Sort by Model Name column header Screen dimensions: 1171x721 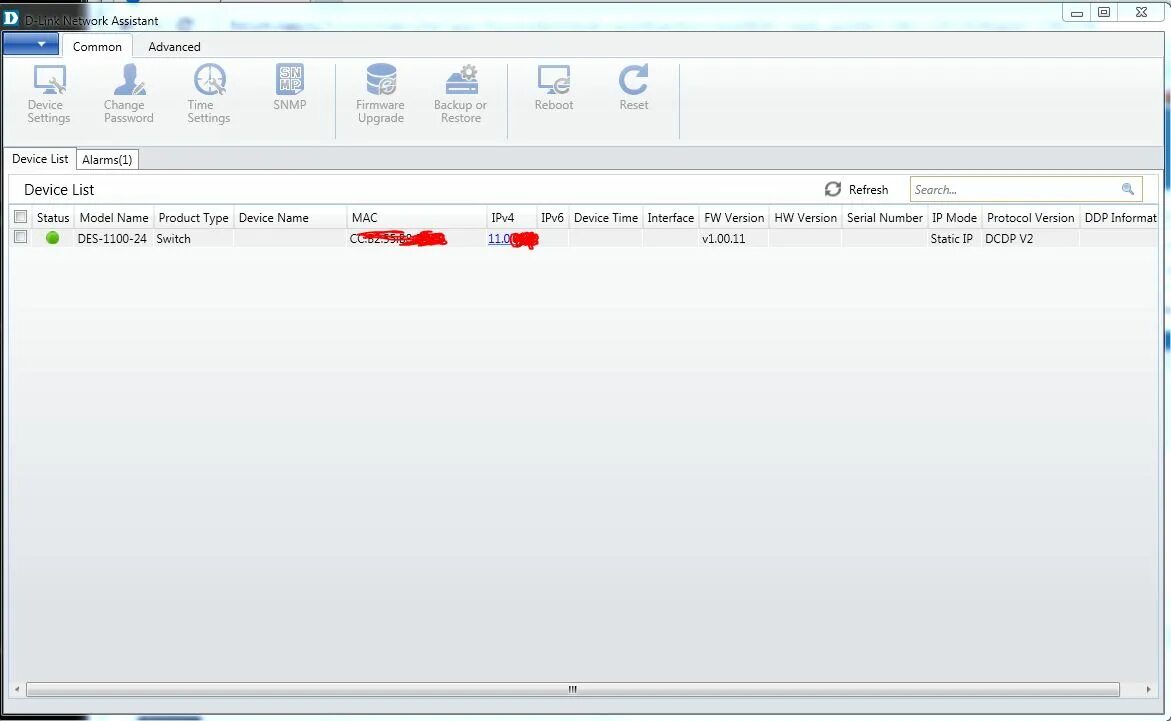(114, 217)
